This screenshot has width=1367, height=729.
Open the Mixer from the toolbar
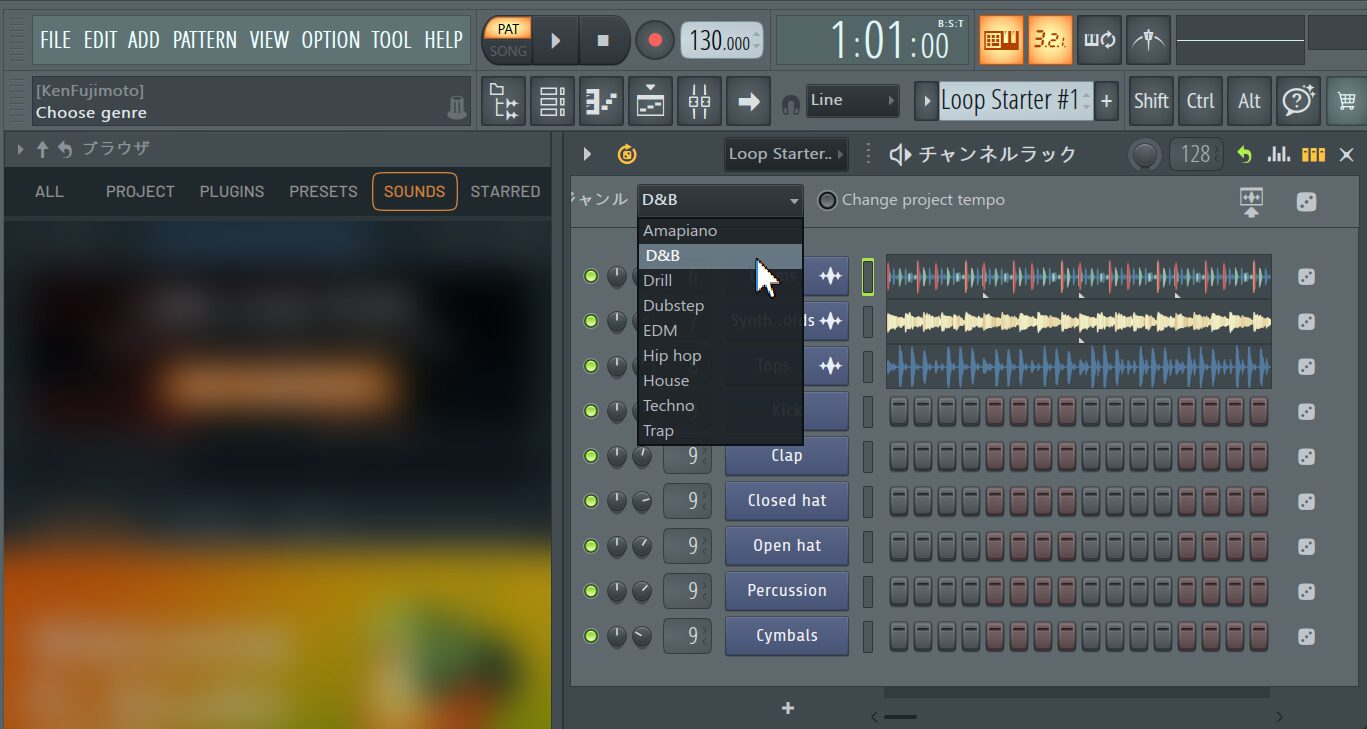[699, 101]
